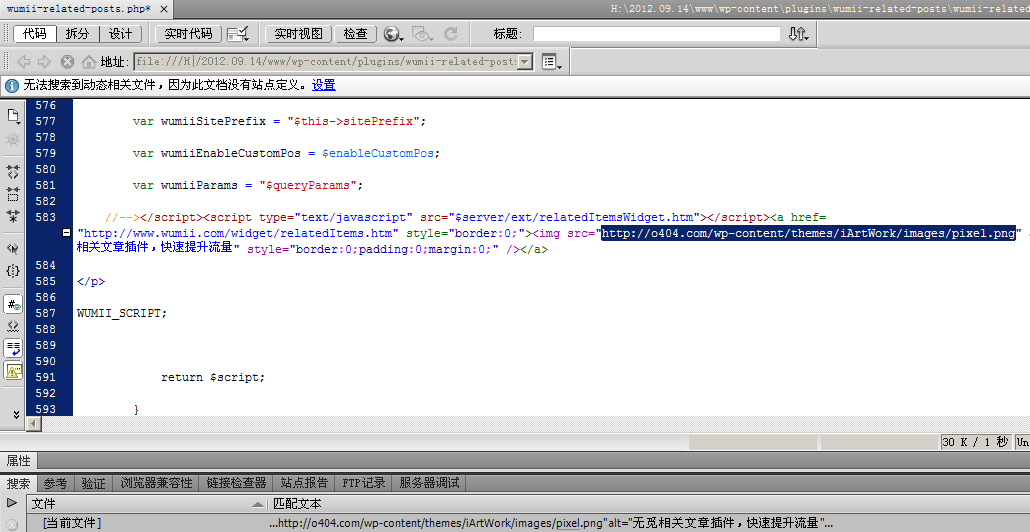Switch to 搜索 results tab

point(18,483)
